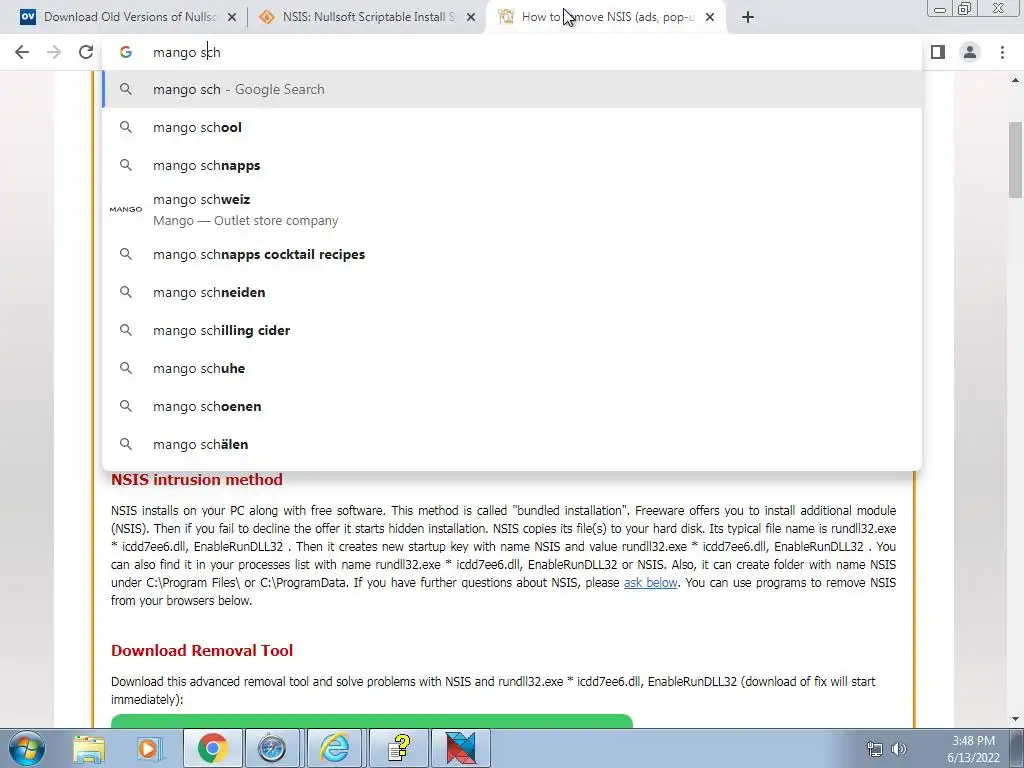Select the 'mango school' suggestion

[512, 127]
